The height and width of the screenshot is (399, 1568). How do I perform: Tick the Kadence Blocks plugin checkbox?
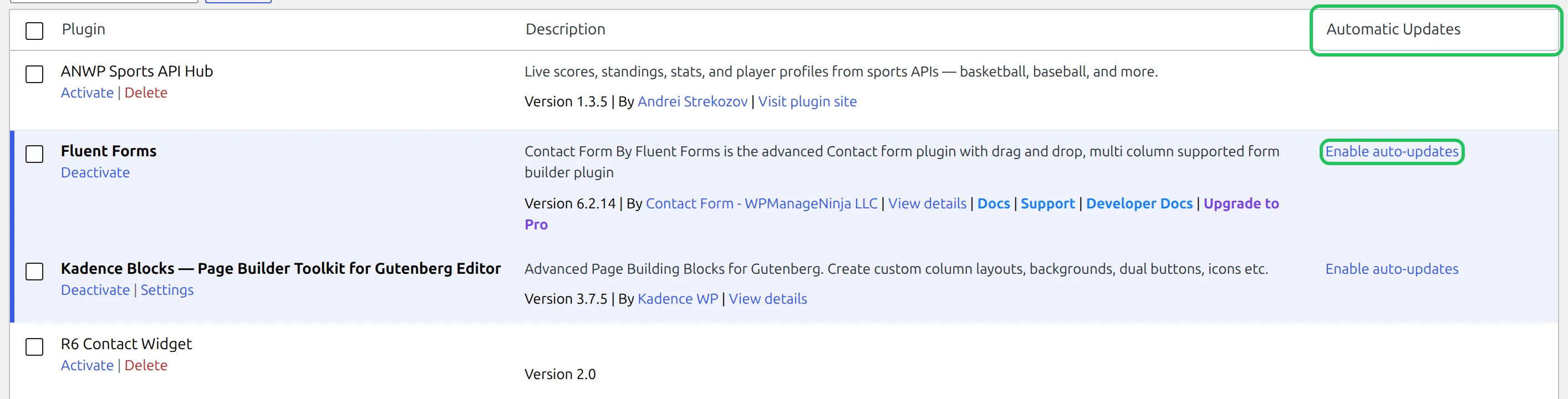click(34, 272)
